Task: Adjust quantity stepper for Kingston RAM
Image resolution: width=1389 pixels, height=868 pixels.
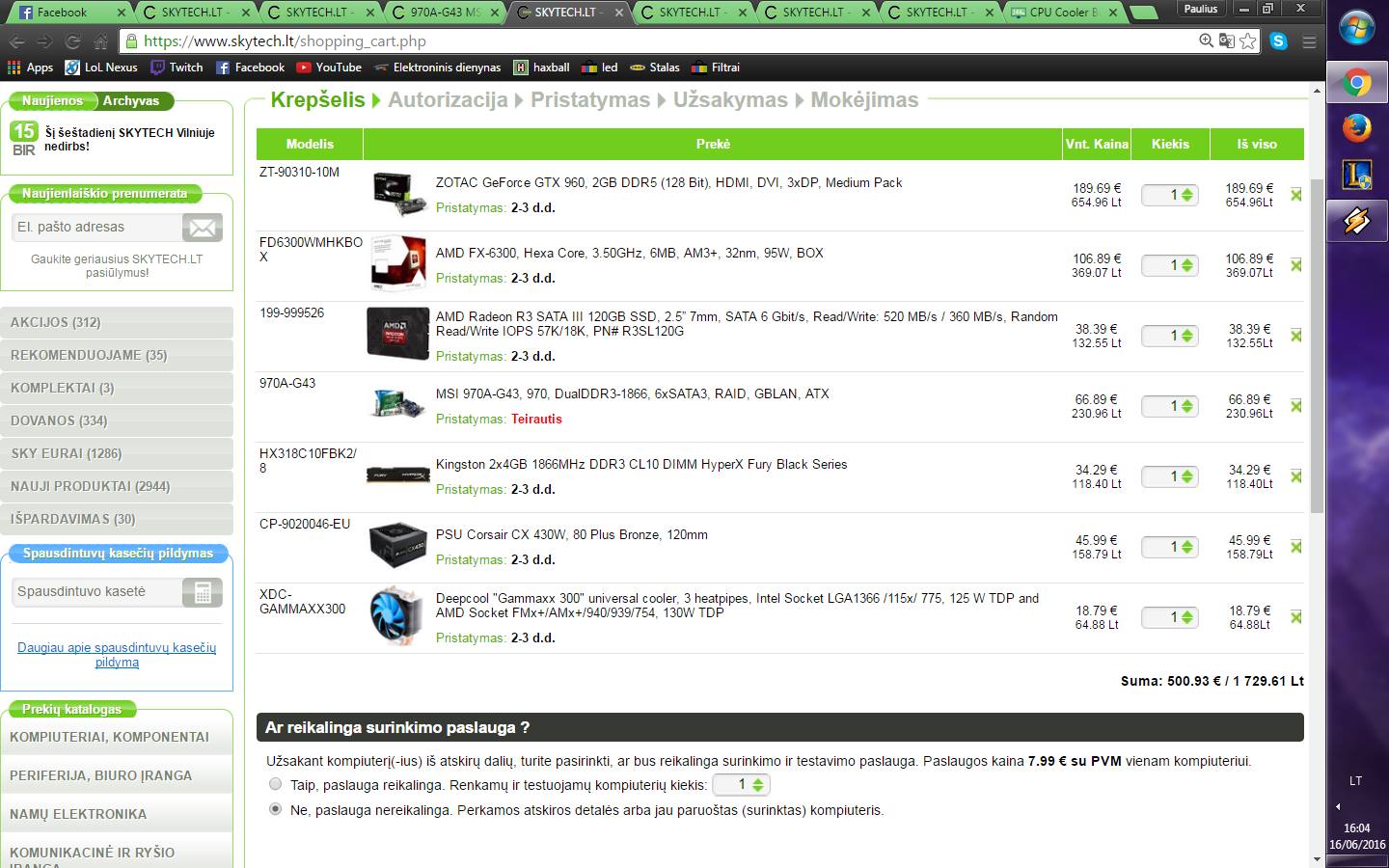Action: pyautogui.click(x=1187, y=476)
